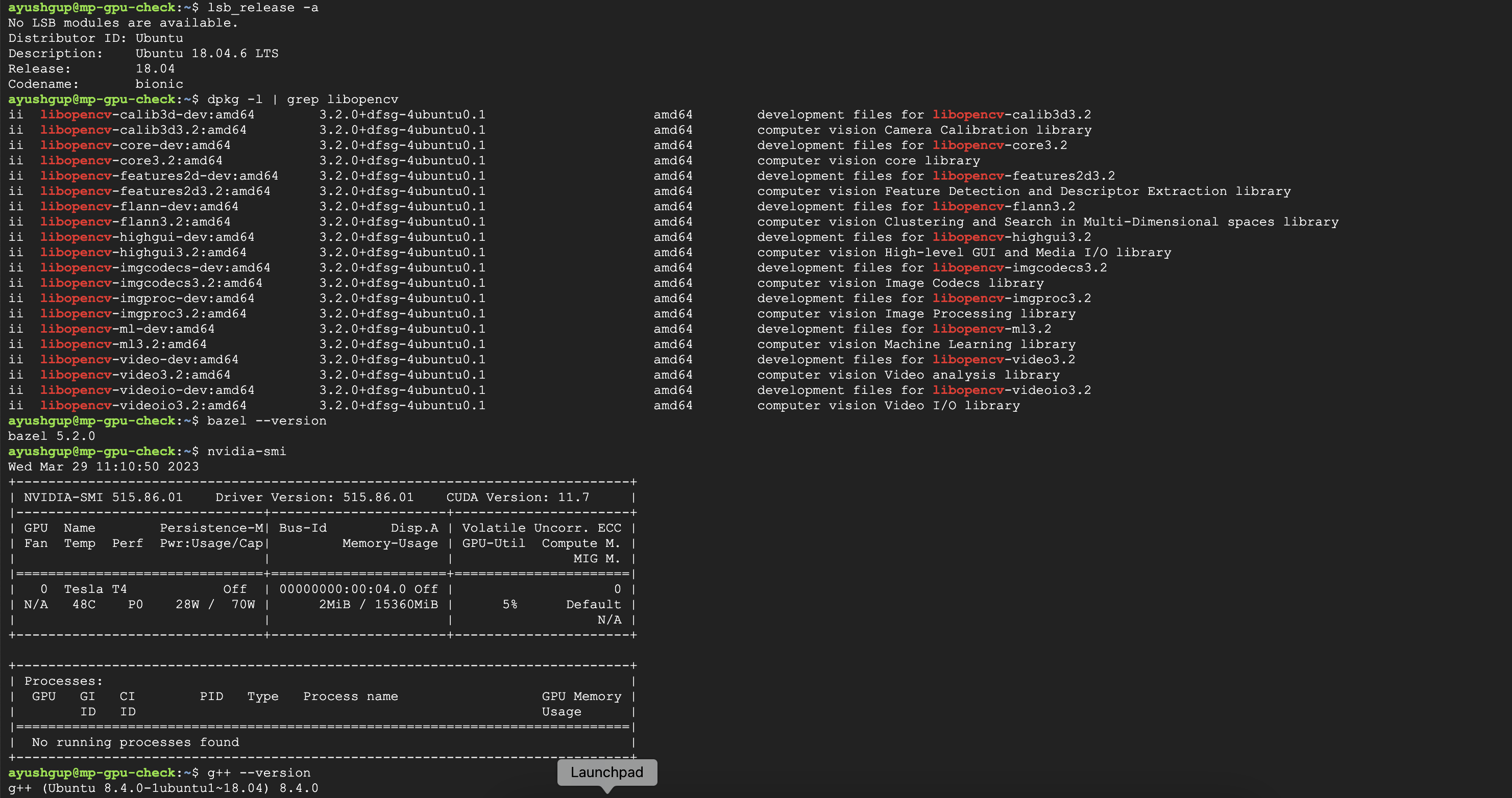Click the ayushgup@mp-gpu-check prompt at bottom
This screenshot has width=1512, height=798.
click(x=92, y=773)
